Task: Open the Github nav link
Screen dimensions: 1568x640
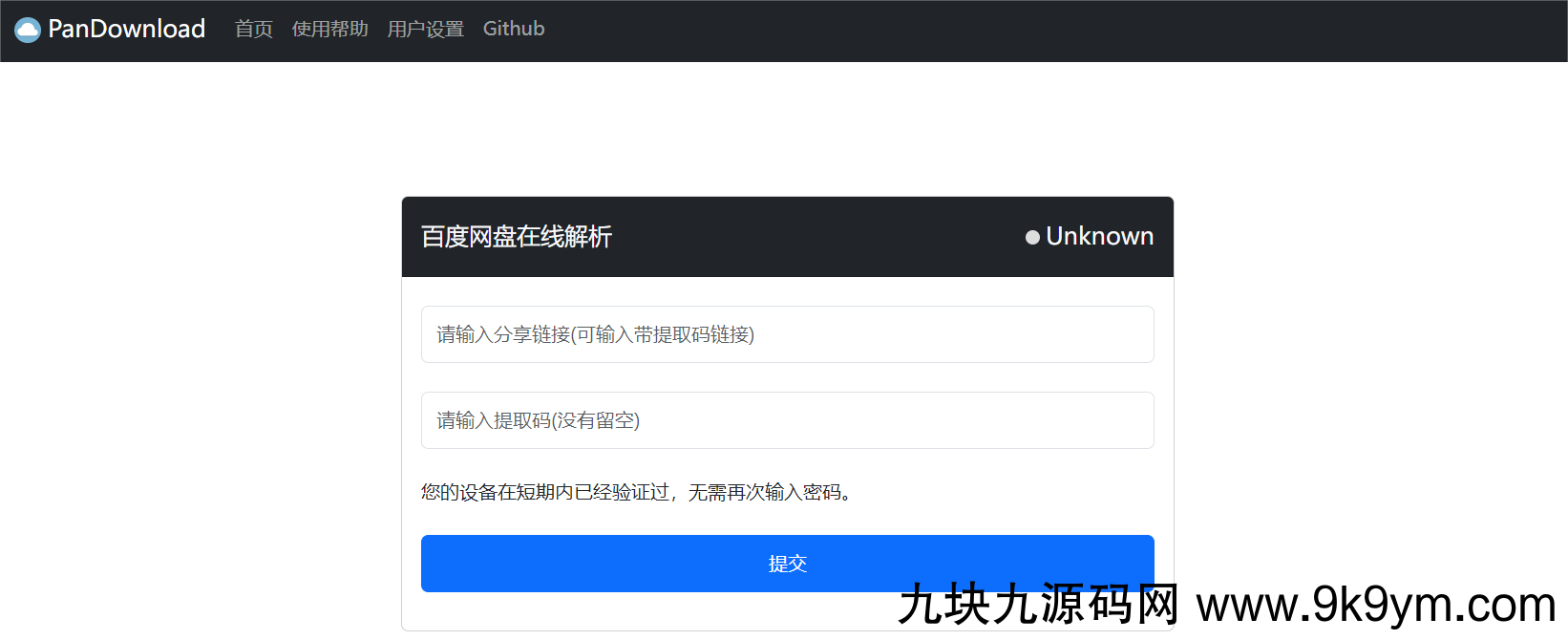Action: 514,29
